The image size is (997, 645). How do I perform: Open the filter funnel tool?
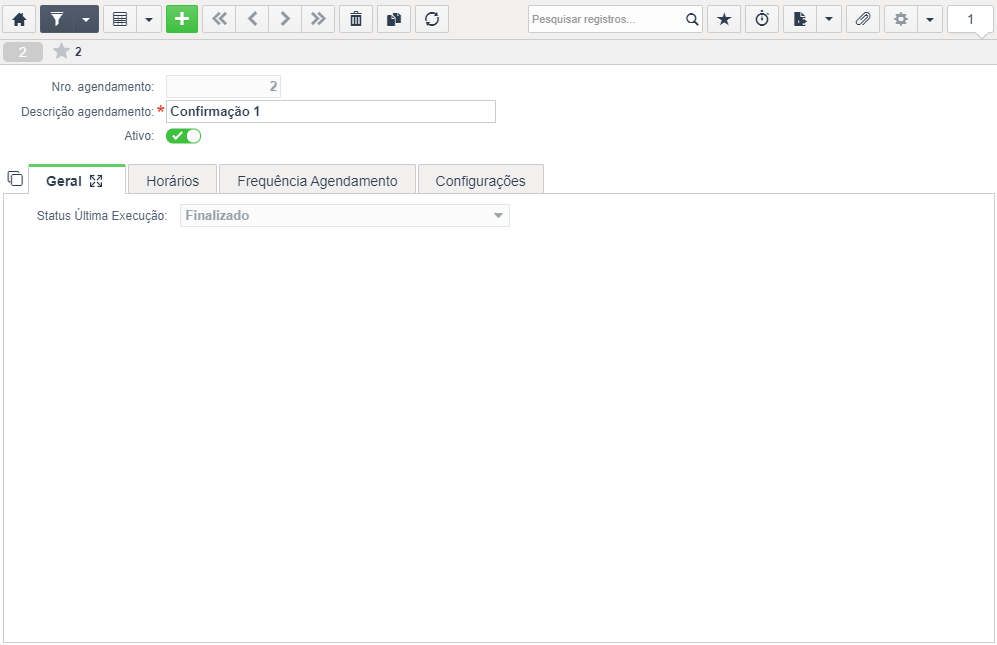pos(57,19)
